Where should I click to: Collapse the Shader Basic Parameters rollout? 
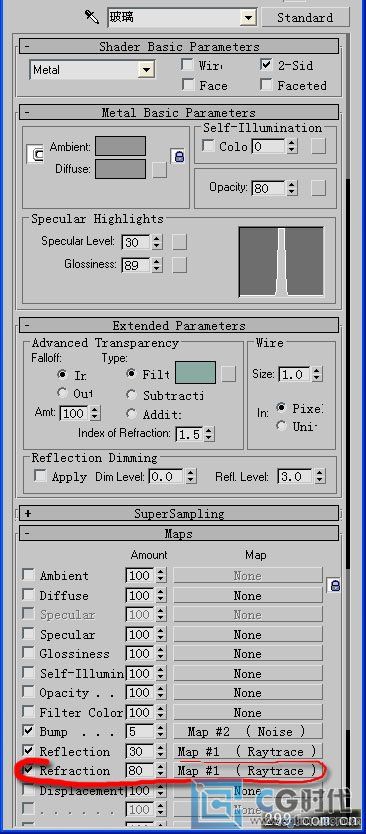click(179, 46)
